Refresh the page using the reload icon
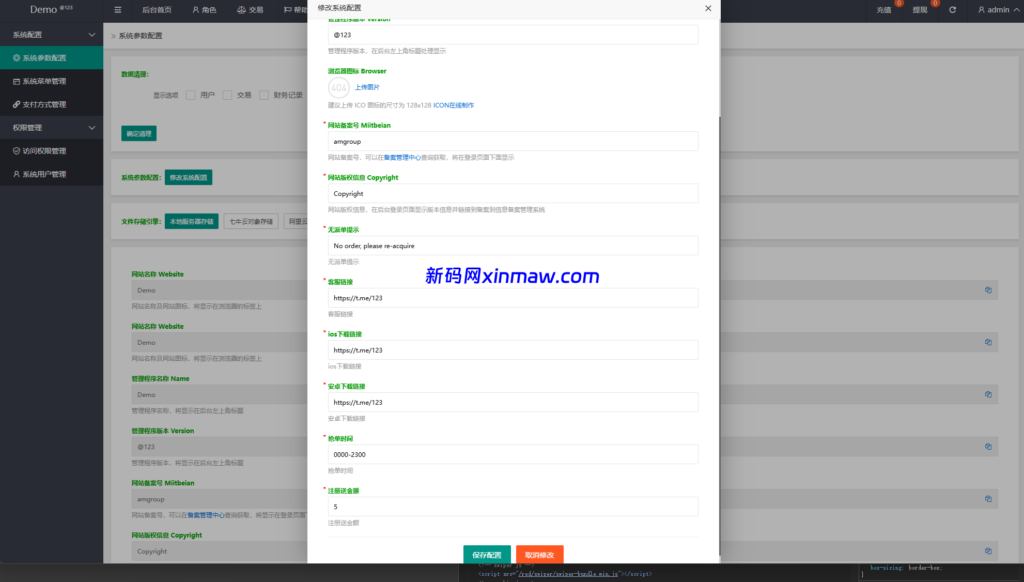 pyautogui.click(x=953, y=10)
